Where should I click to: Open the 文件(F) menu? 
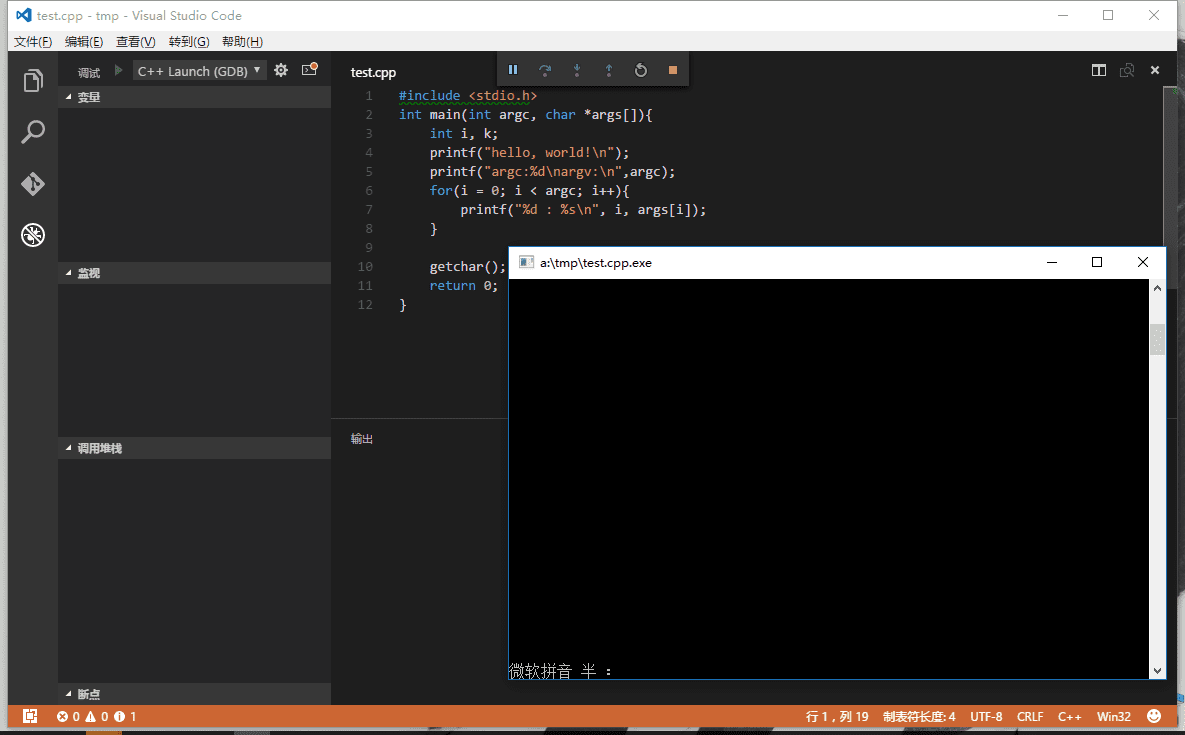click(33, 42)
